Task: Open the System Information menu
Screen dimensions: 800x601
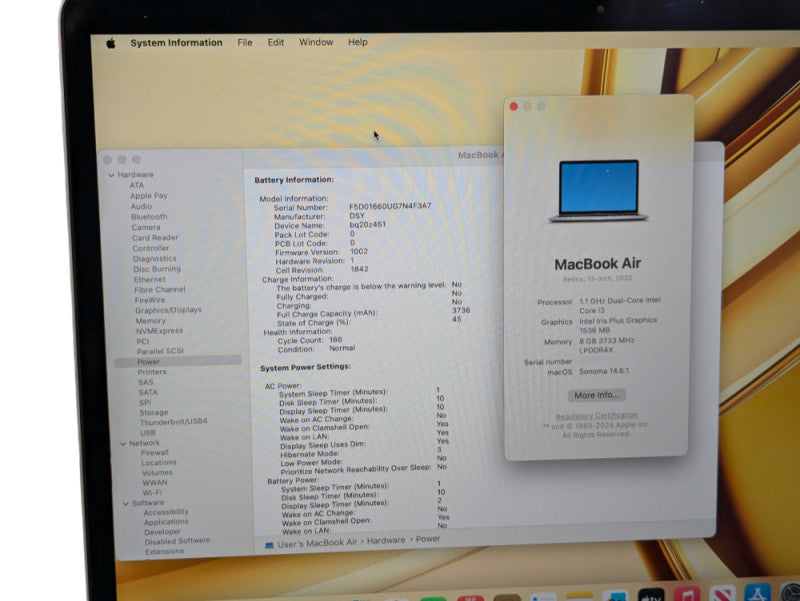Action: 176,43
